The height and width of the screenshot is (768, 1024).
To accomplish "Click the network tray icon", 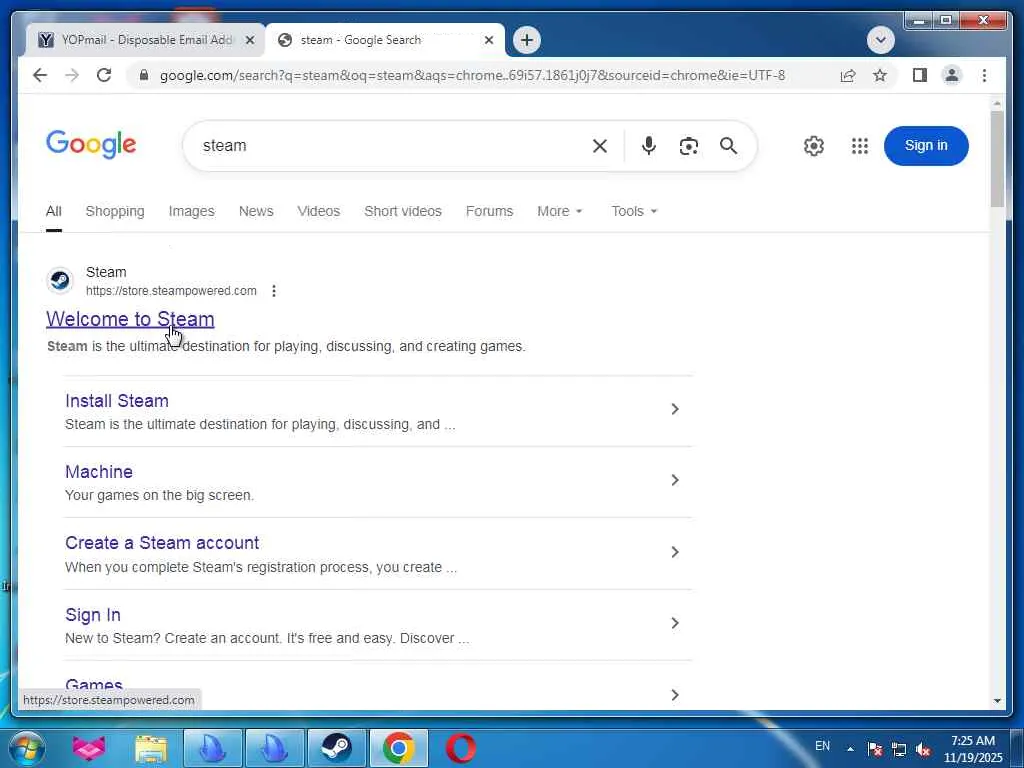I will (899, 749).
